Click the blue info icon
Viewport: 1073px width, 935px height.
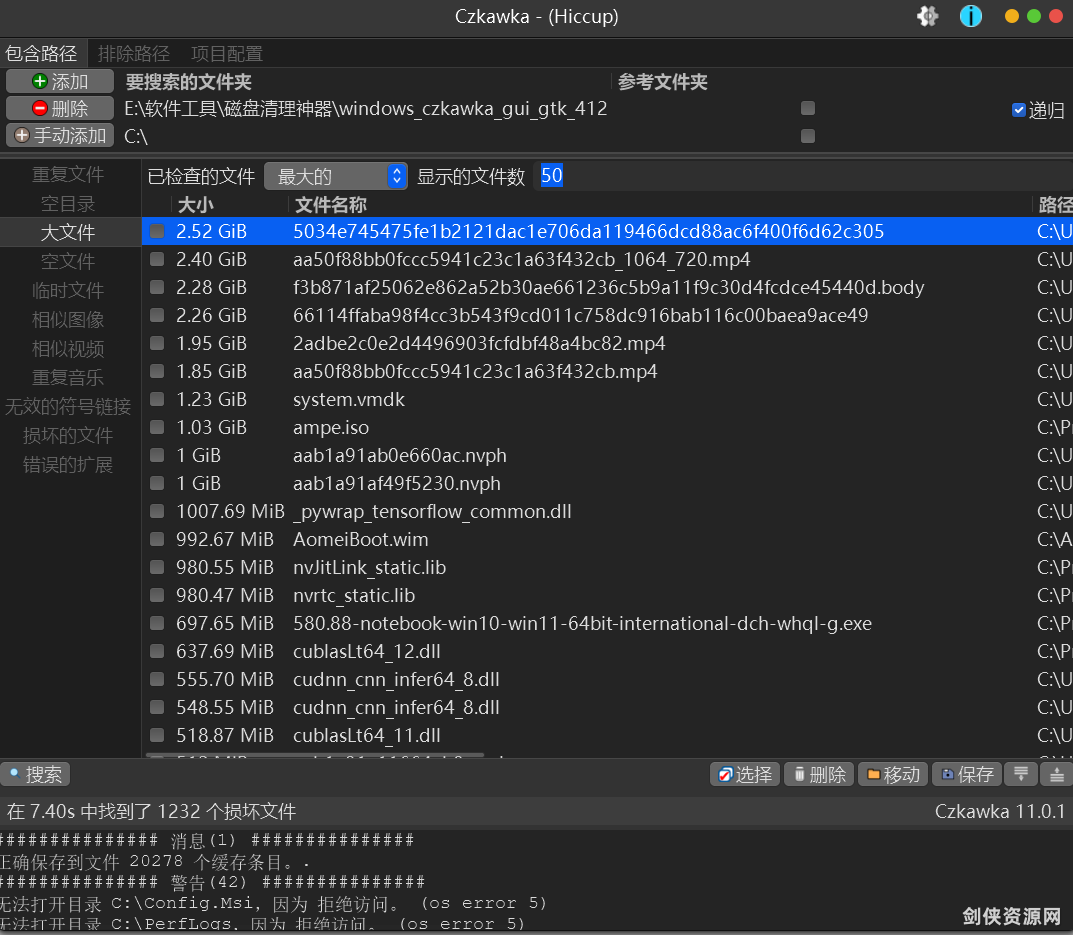(970, 16)
